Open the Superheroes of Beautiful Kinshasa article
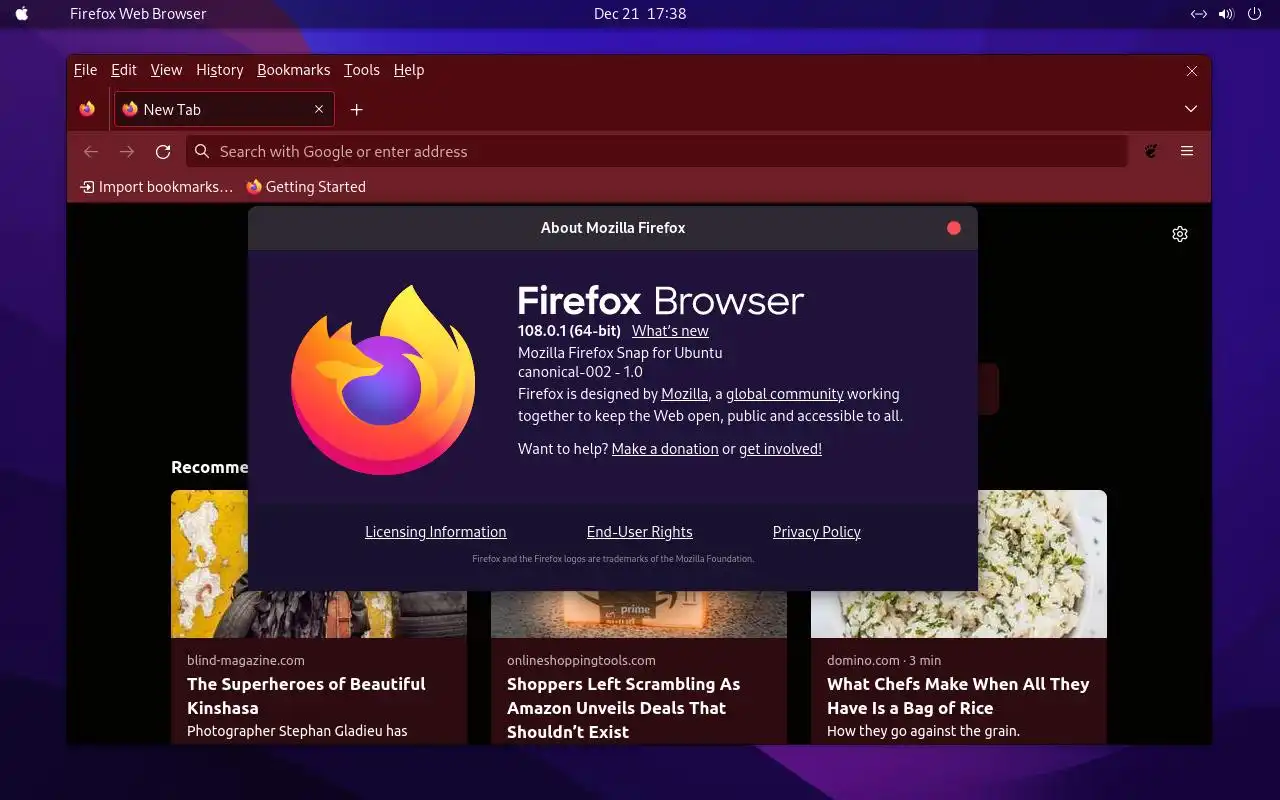 point(306,696)
